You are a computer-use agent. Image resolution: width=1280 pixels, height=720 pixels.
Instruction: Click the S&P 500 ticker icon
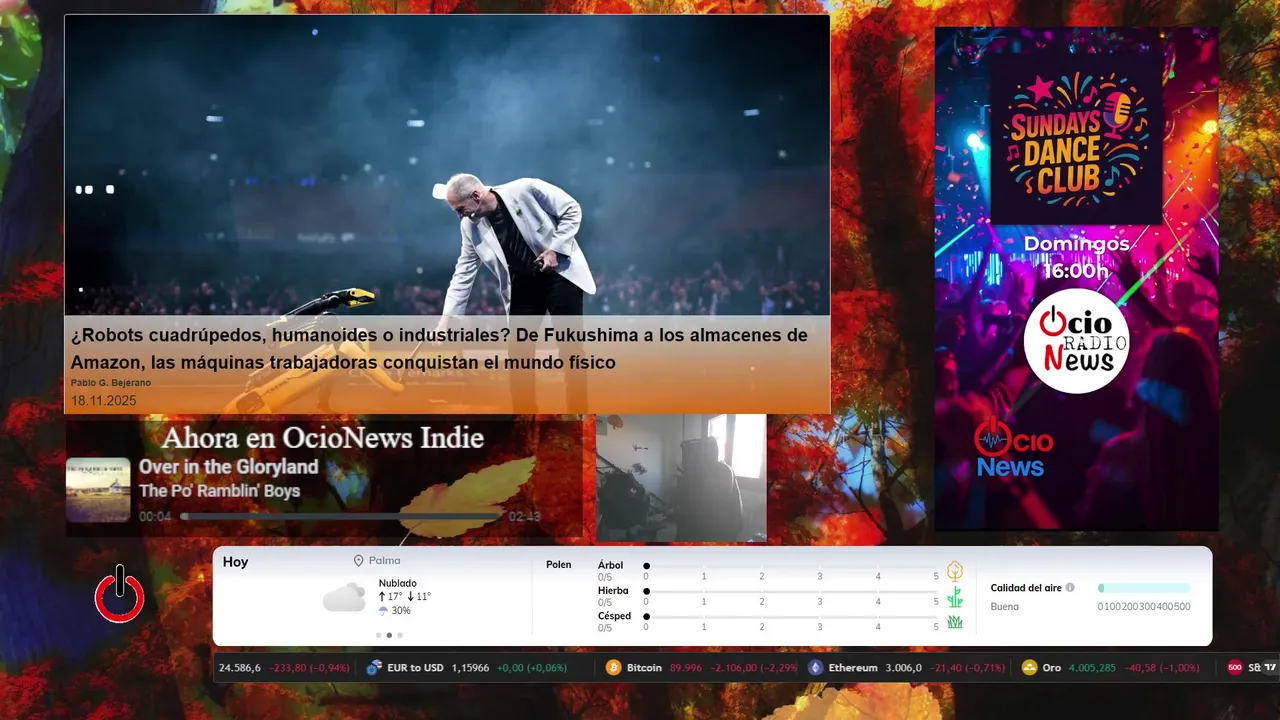point(1235,667)
